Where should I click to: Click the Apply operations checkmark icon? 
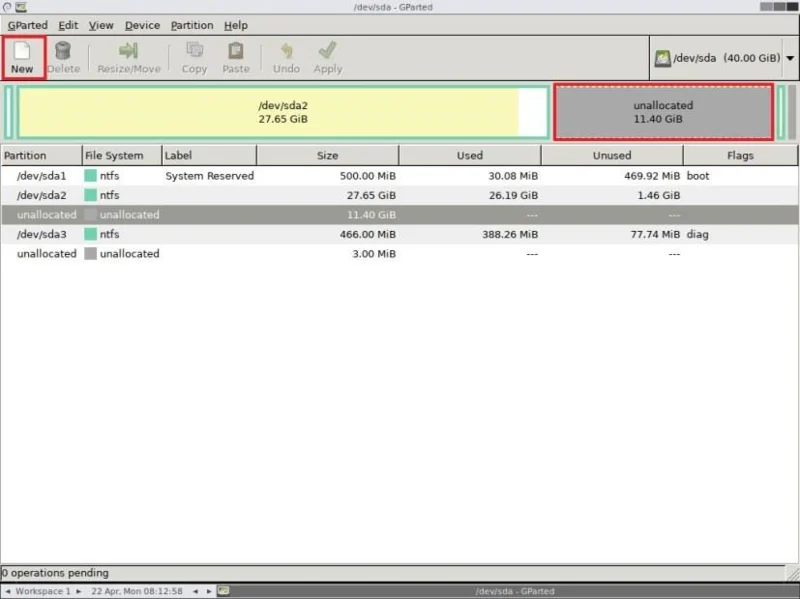pos(327,50)
